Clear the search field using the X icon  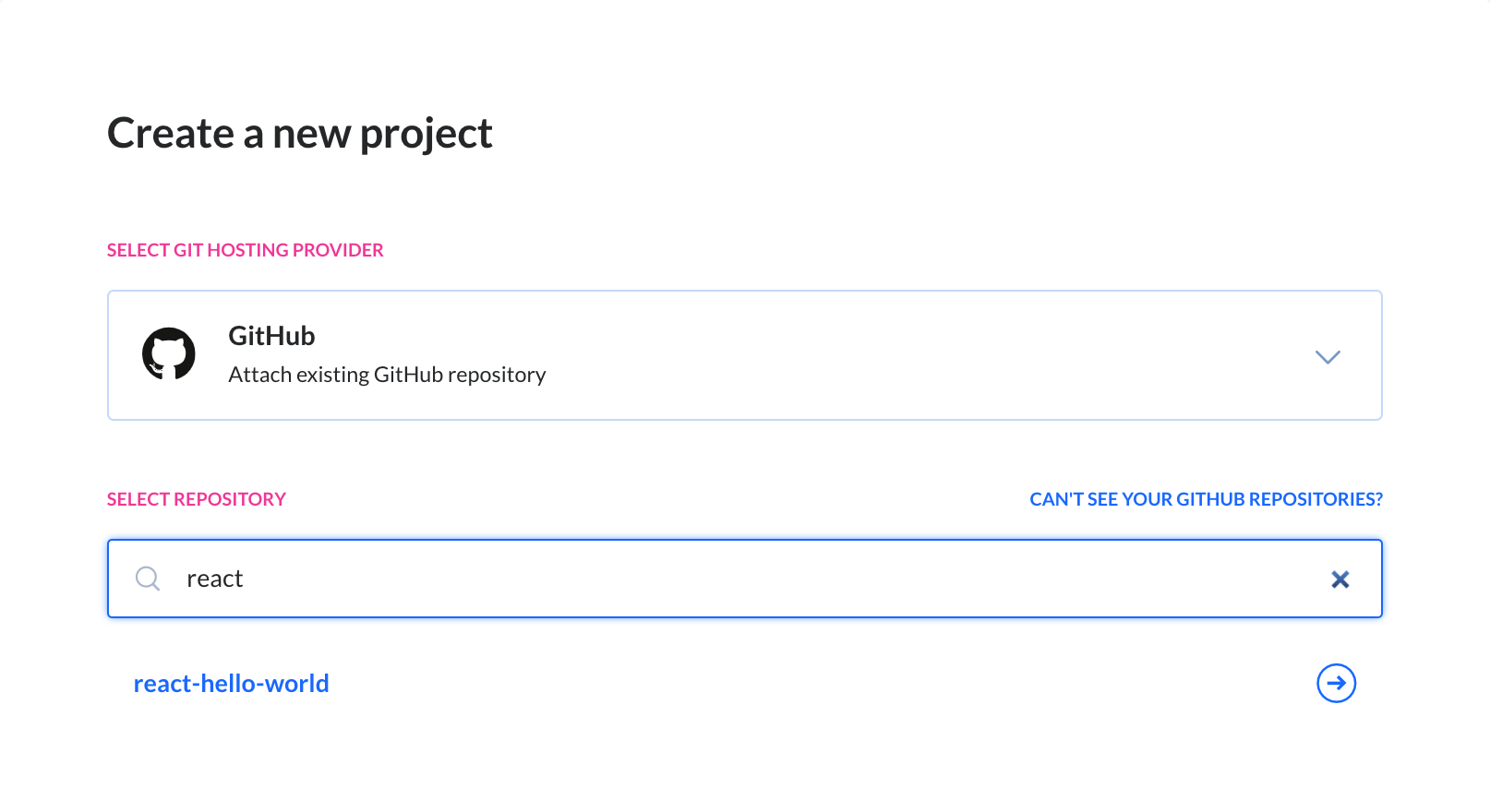1340,579
